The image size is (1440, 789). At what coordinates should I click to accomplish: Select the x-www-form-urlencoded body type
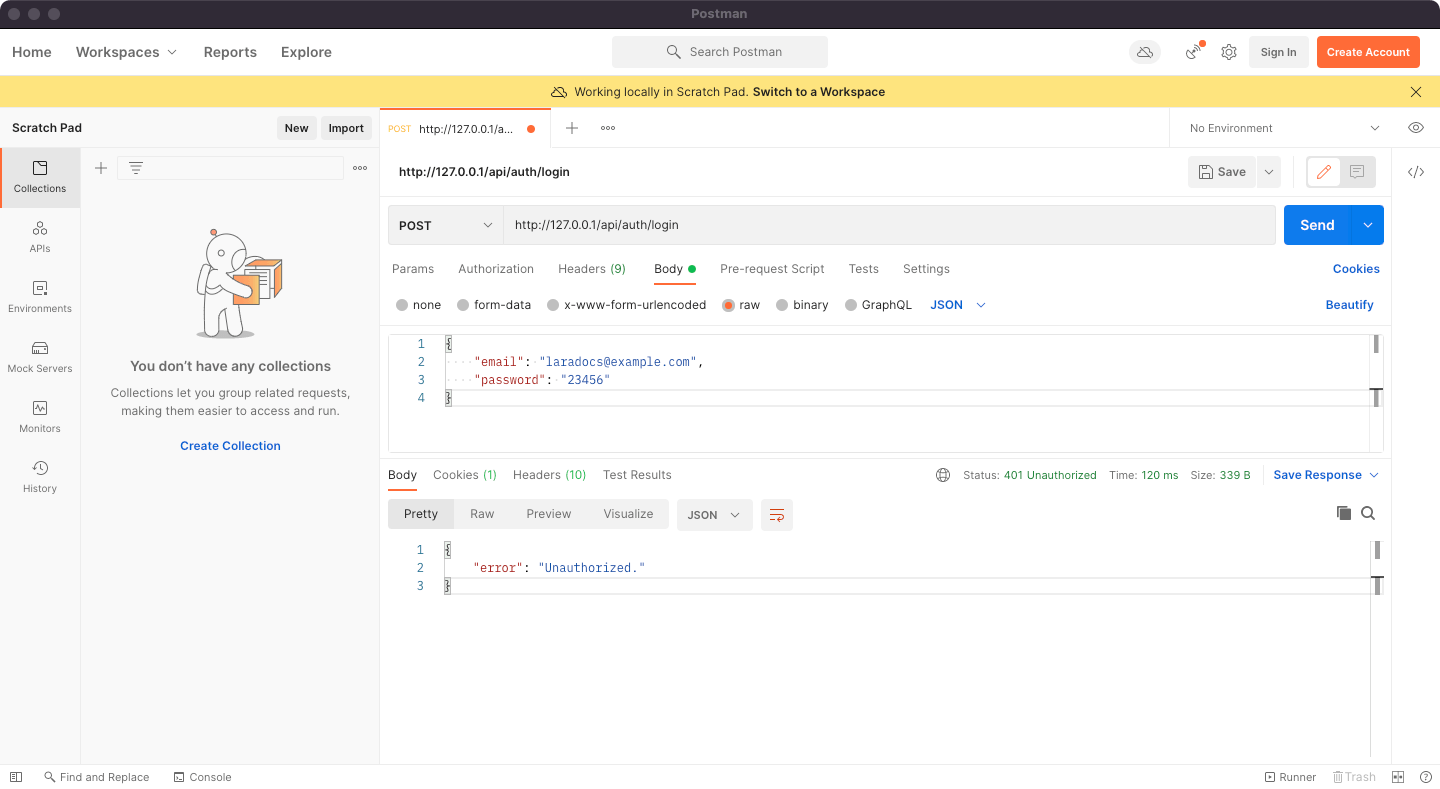point(626,305)
